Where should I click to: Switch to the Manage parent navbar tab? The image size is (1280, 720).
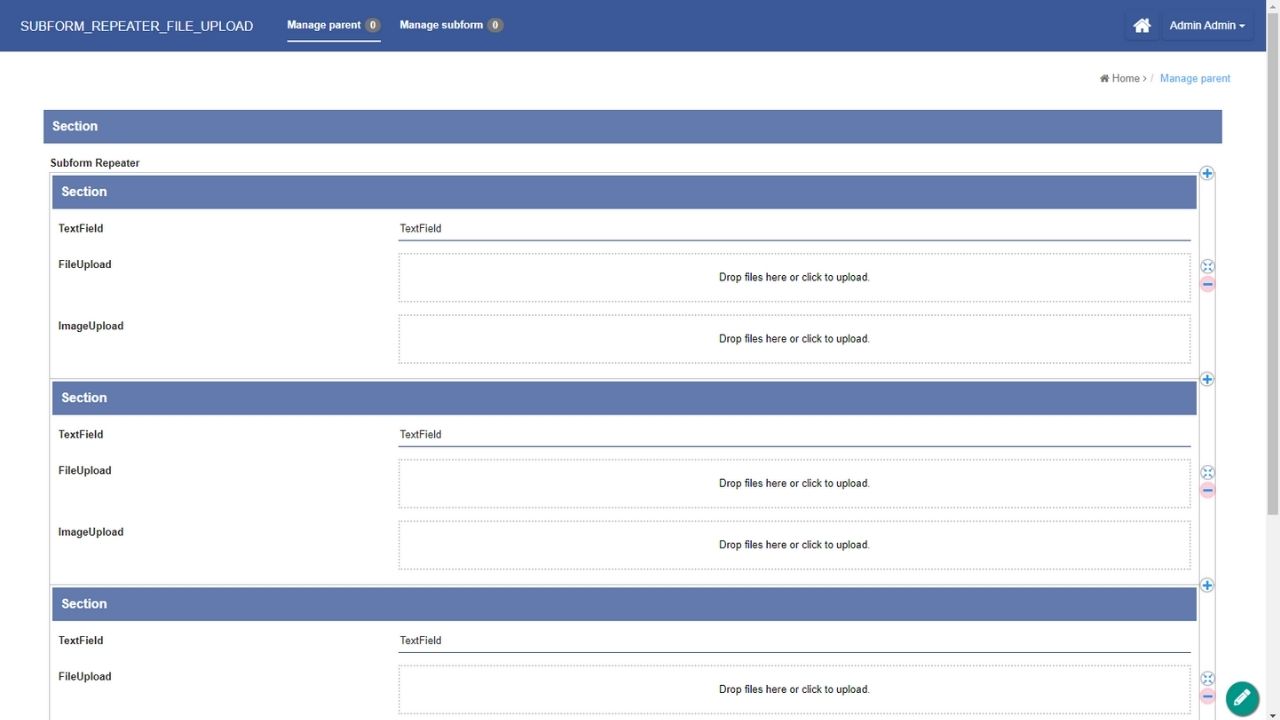(333, 25)
